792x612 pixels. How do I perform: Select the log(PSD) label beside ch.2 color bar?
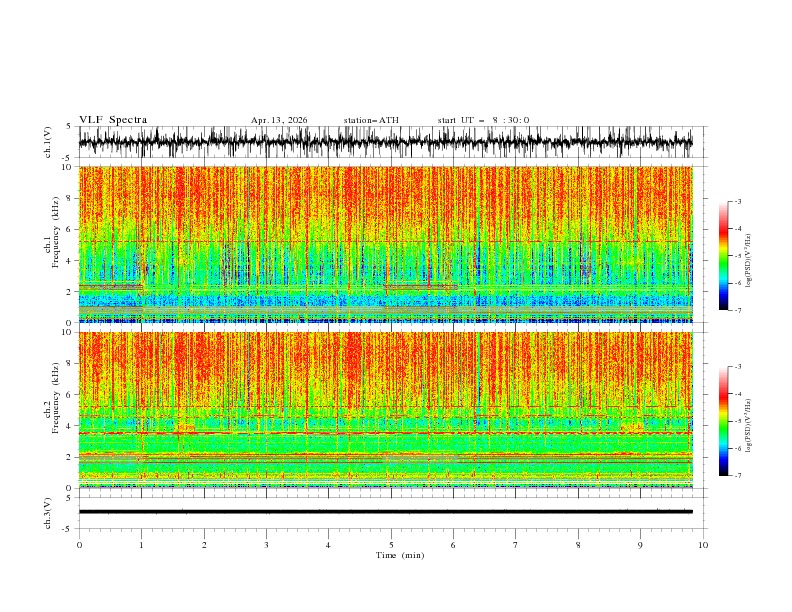[748, 425]
